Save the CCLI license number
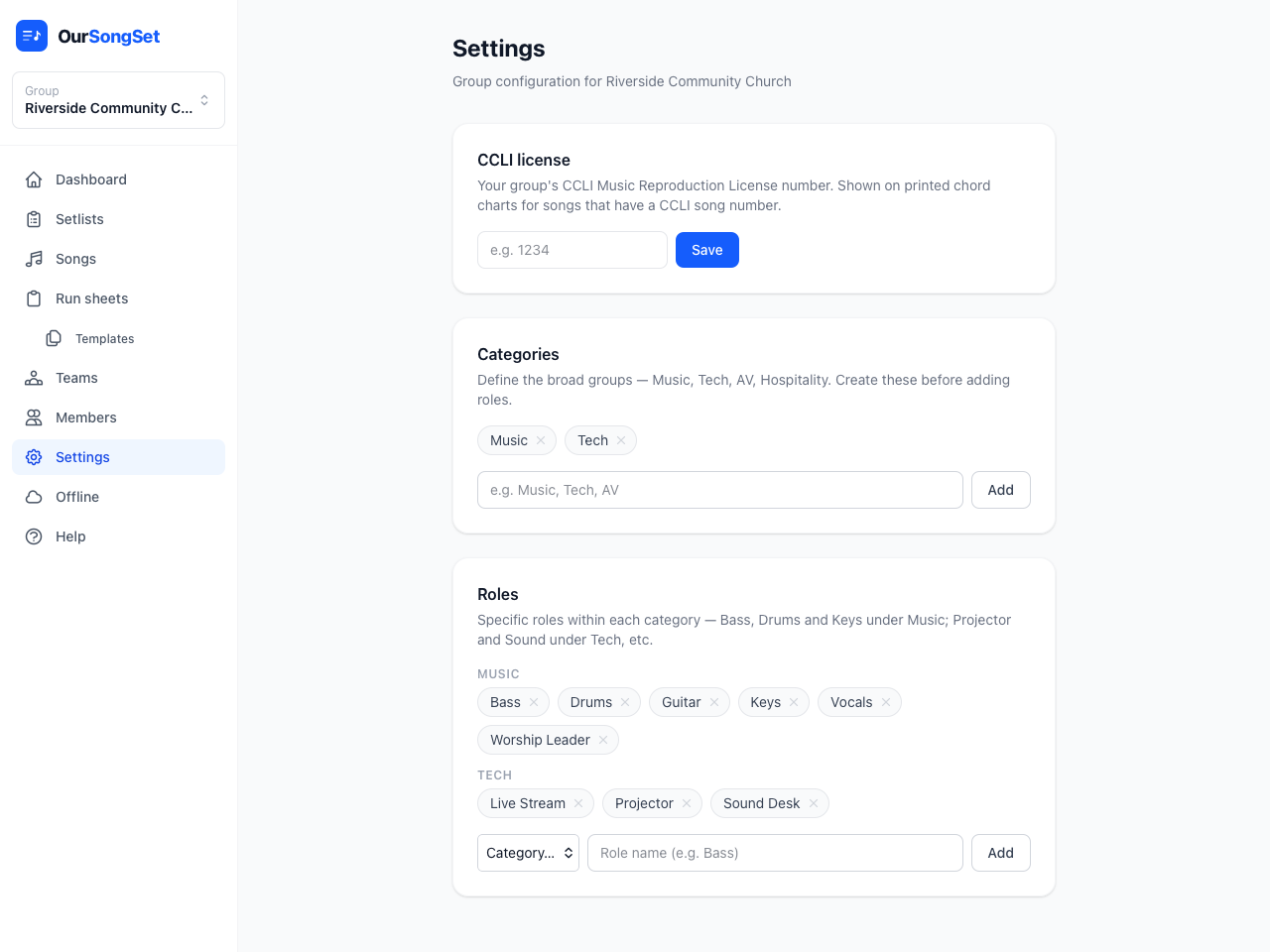The width and height of the screenshot is (1270, 952). pyautogui.click(x=707, y=250)
